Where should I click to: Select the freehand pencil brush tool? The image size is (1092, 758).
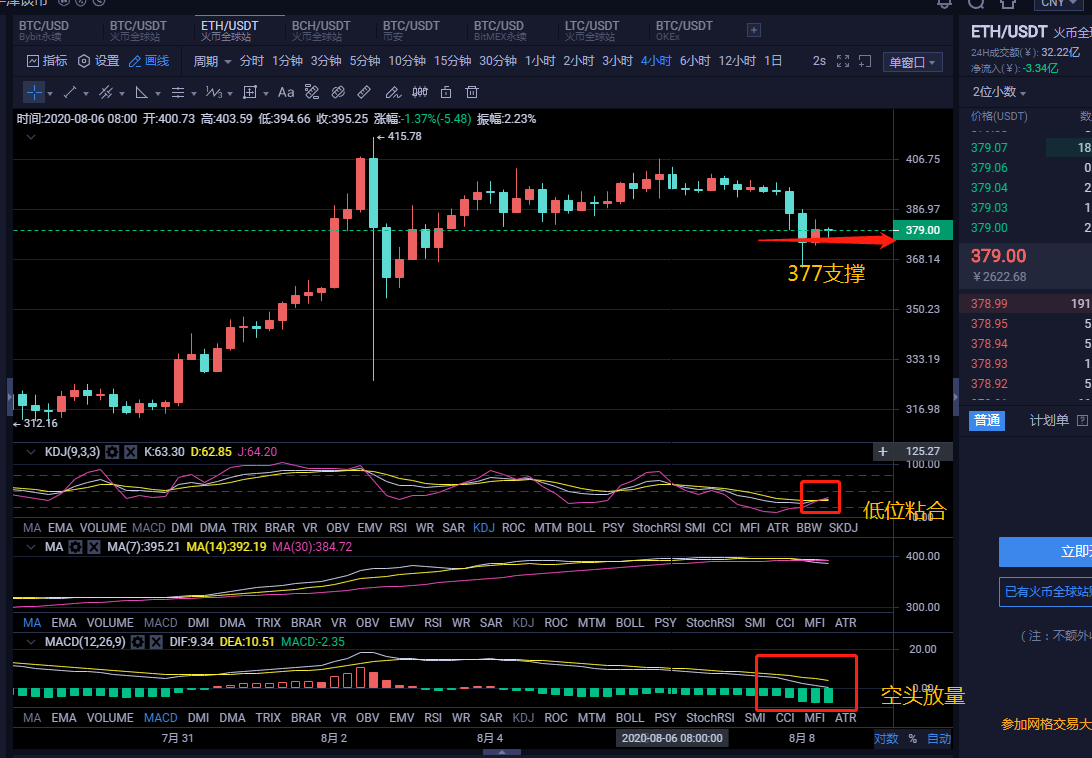393,92
